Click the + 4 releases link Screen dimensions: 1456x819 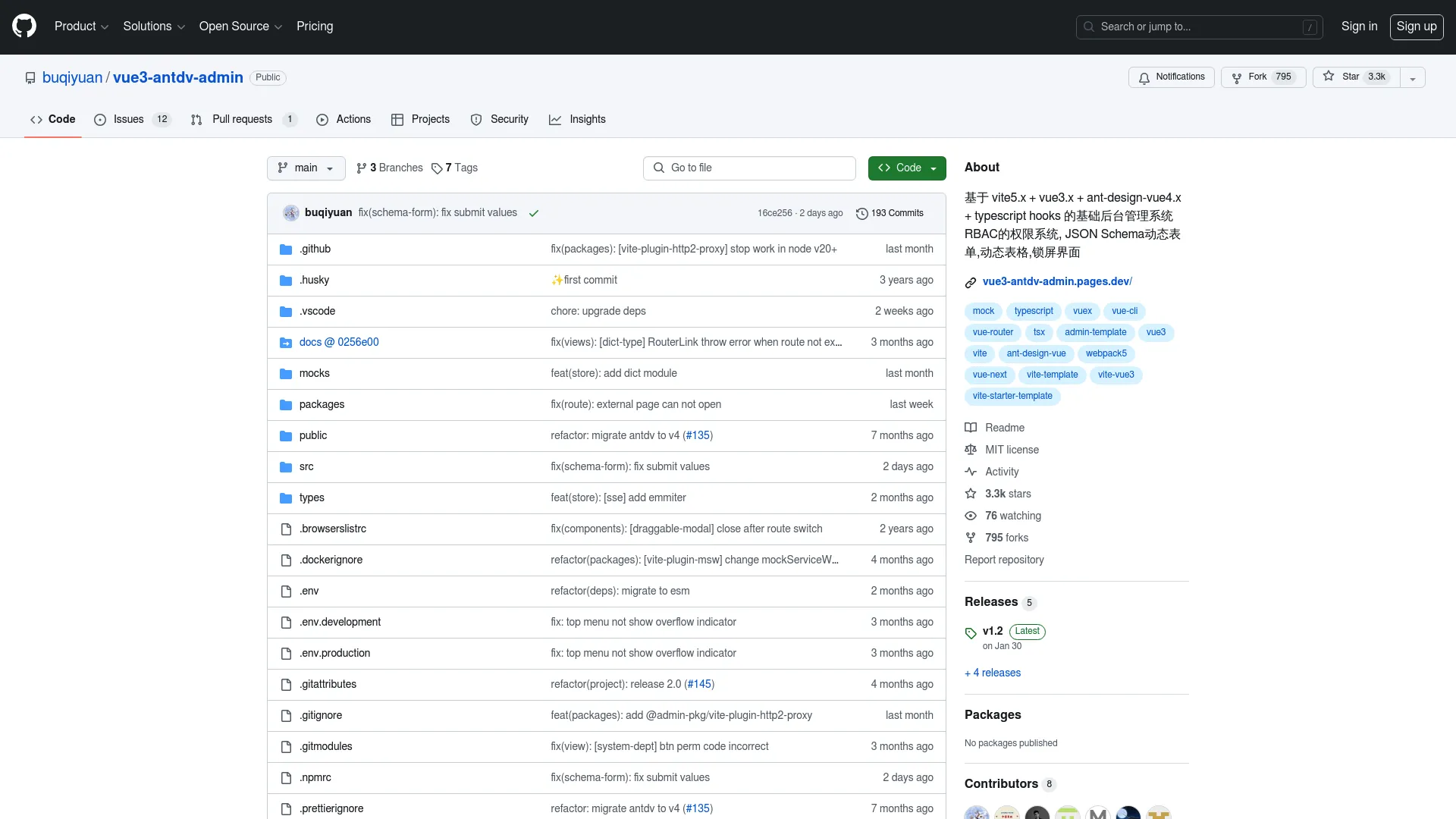click(993, 673)
